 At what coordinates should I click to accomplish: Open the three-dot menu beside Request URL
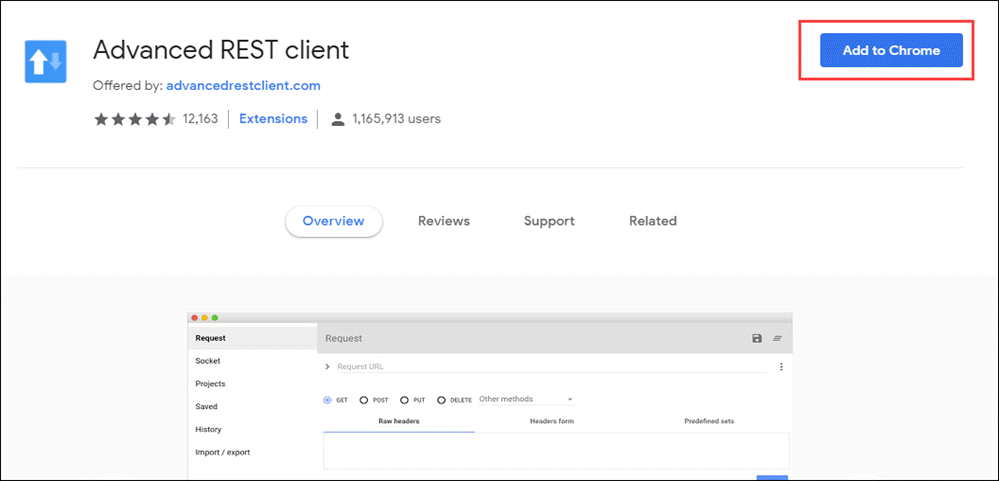pyautogui.click(x=781, y=367)
